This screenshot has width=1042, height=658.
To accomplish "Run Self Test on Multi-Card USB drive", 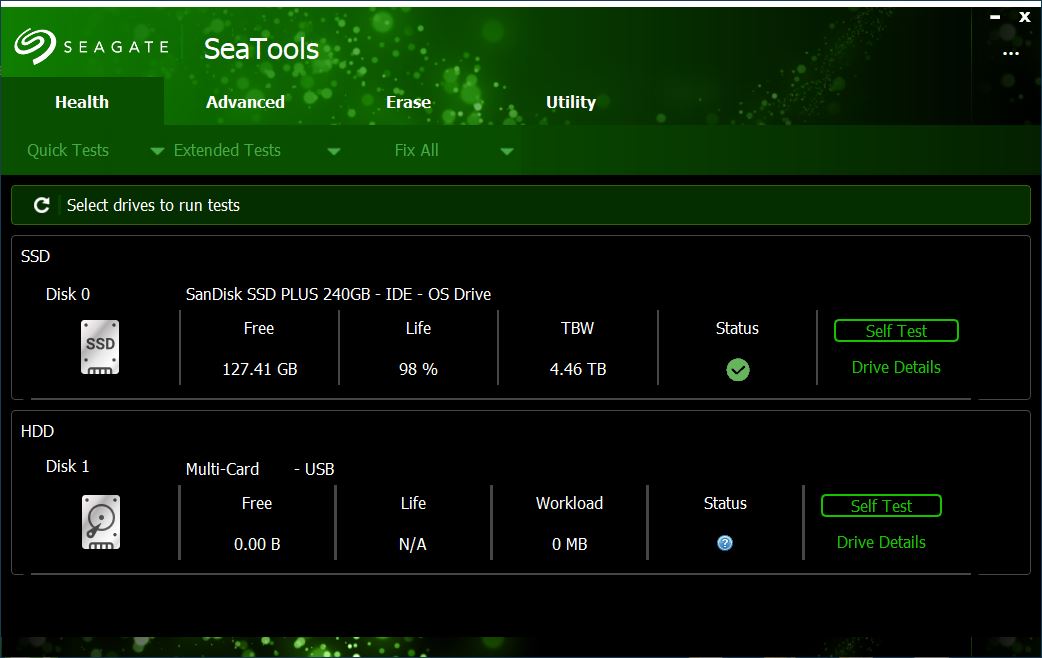I will point(881,506).
